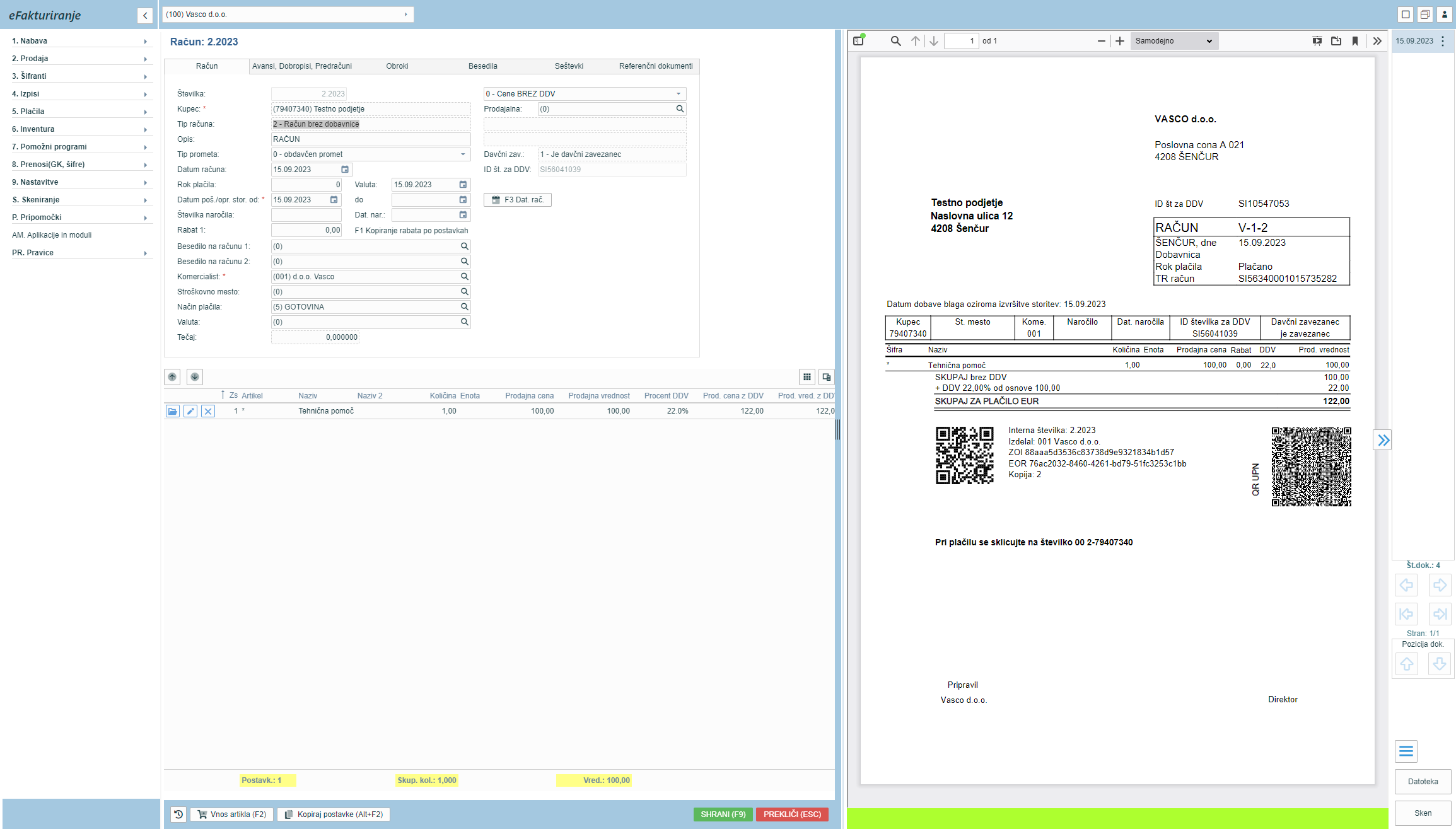This screenshot has height=829, width=1456.
Task: Open the Tehnična pomoč row folder icon
Action: coord(172,411)
